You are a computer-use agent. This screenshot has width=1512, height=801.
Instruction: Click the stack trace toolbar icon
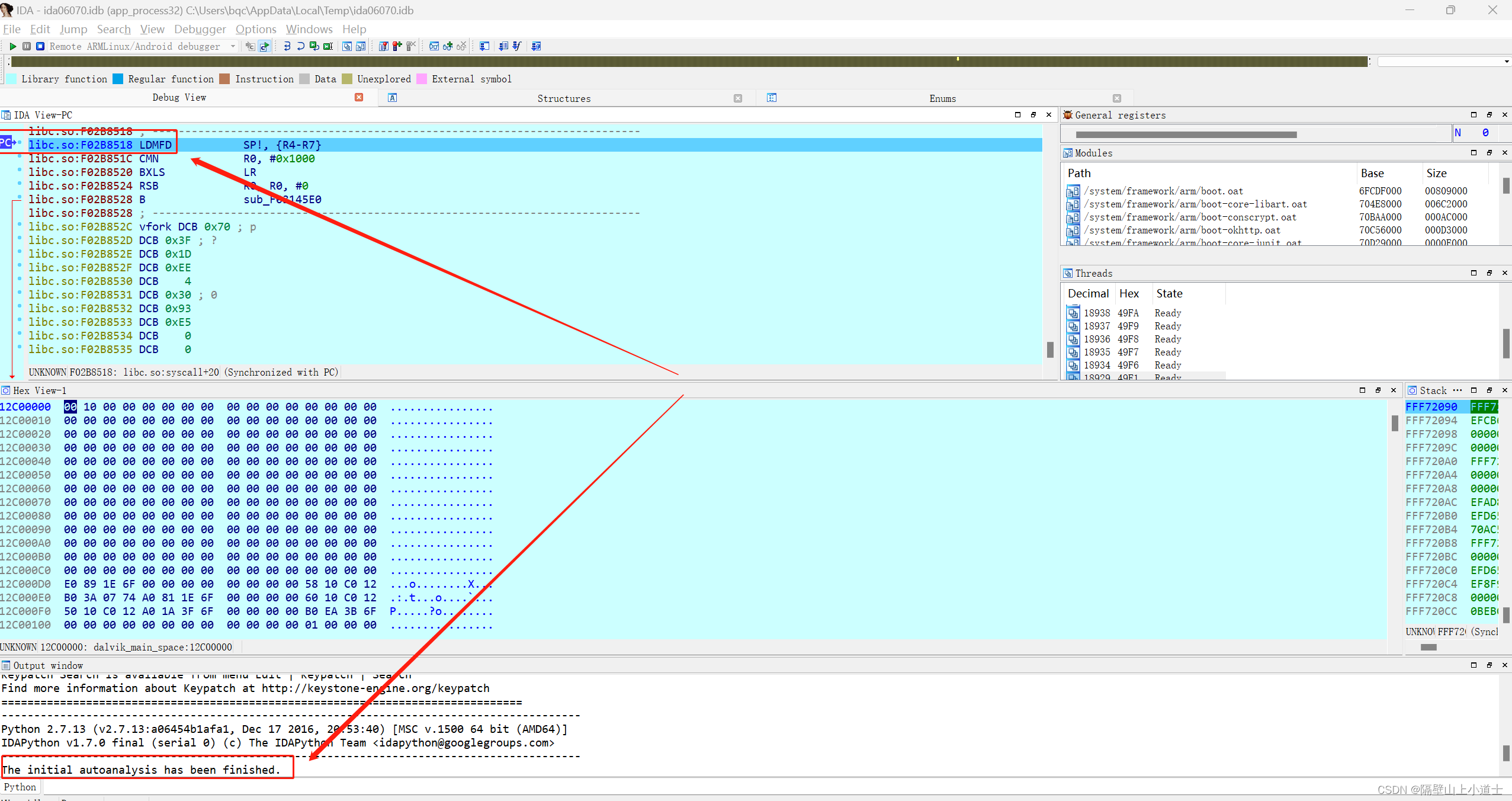pyautogui.click(x=484, y=46)
